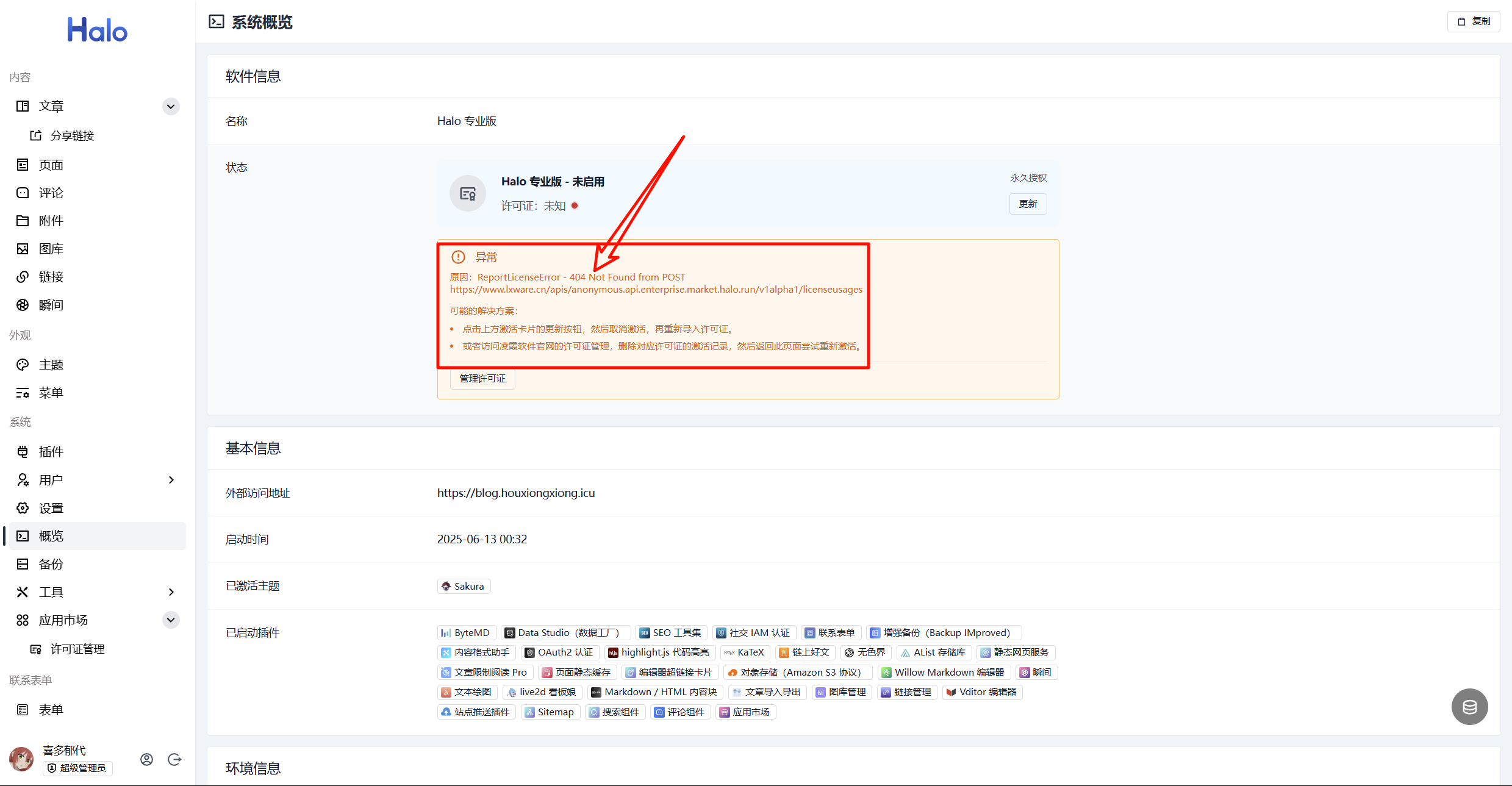
Task: Open 分享链接 submenu item
Action: point(72,135)
